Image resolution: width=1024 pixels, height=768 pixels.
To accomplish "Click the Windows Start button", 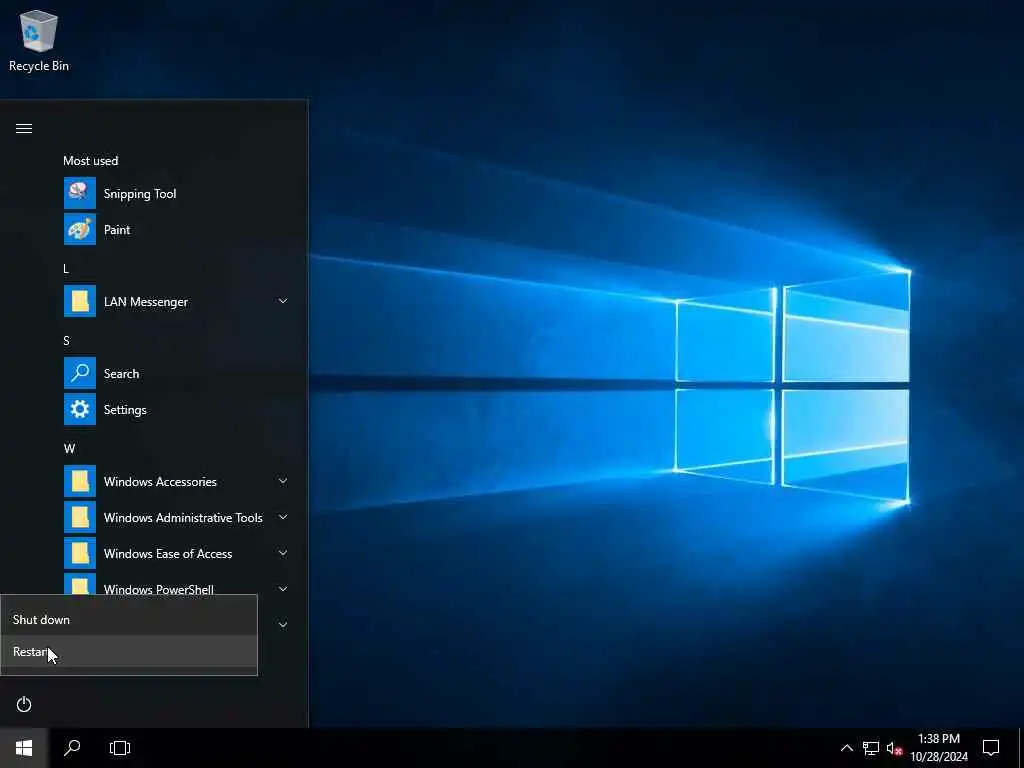I will tap(24, 748).
